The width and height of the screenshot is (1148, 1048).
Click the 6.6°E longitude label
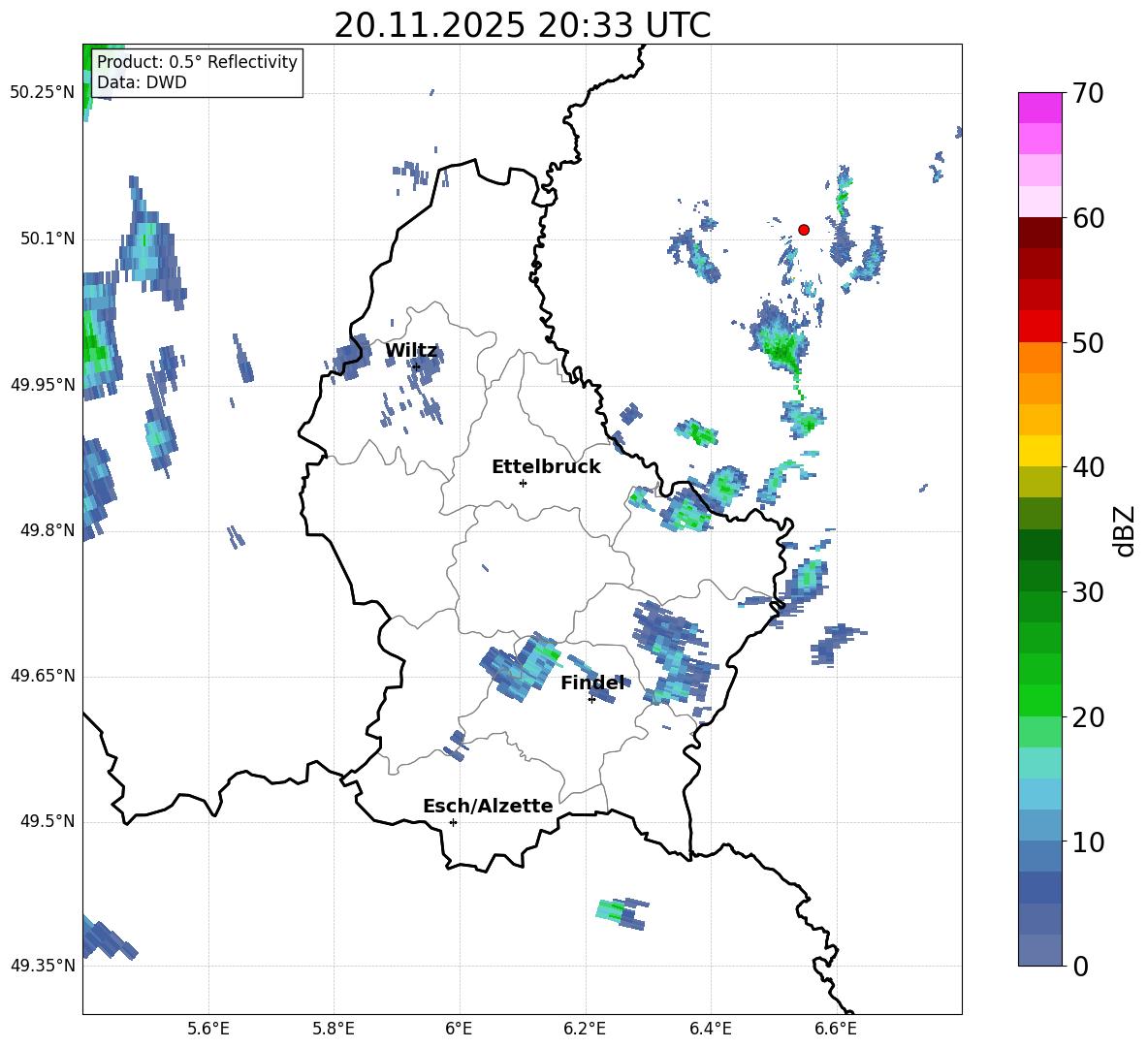coord(836,1029)
